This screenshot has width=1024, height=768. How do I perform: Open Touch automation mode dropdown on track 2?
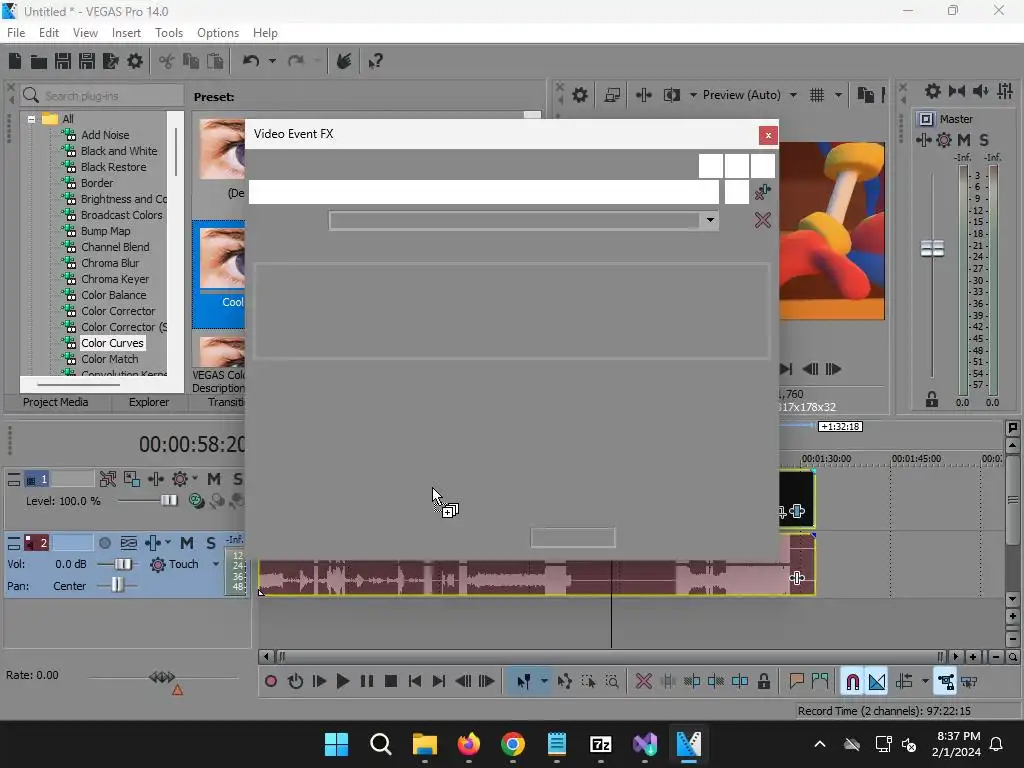pos(216,564)
